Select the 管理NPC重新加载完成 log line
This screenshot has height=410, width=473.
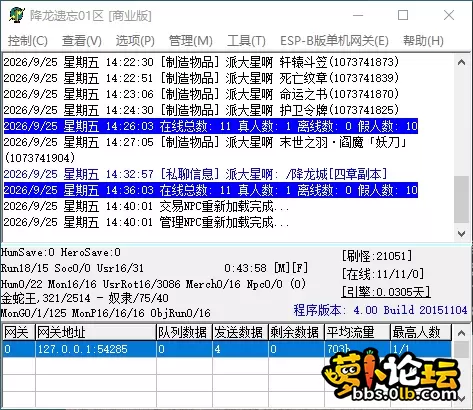pos(146,222)
